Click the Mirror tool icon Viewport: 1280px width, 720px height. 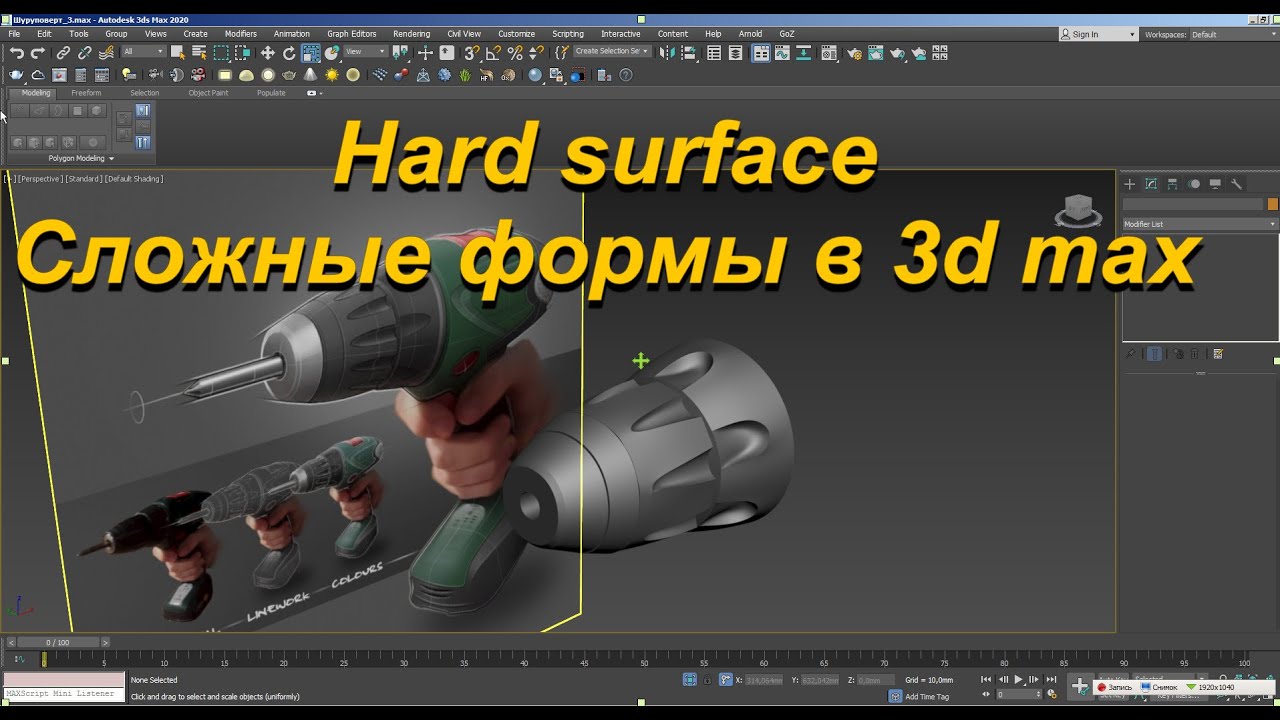coord(667,53)
